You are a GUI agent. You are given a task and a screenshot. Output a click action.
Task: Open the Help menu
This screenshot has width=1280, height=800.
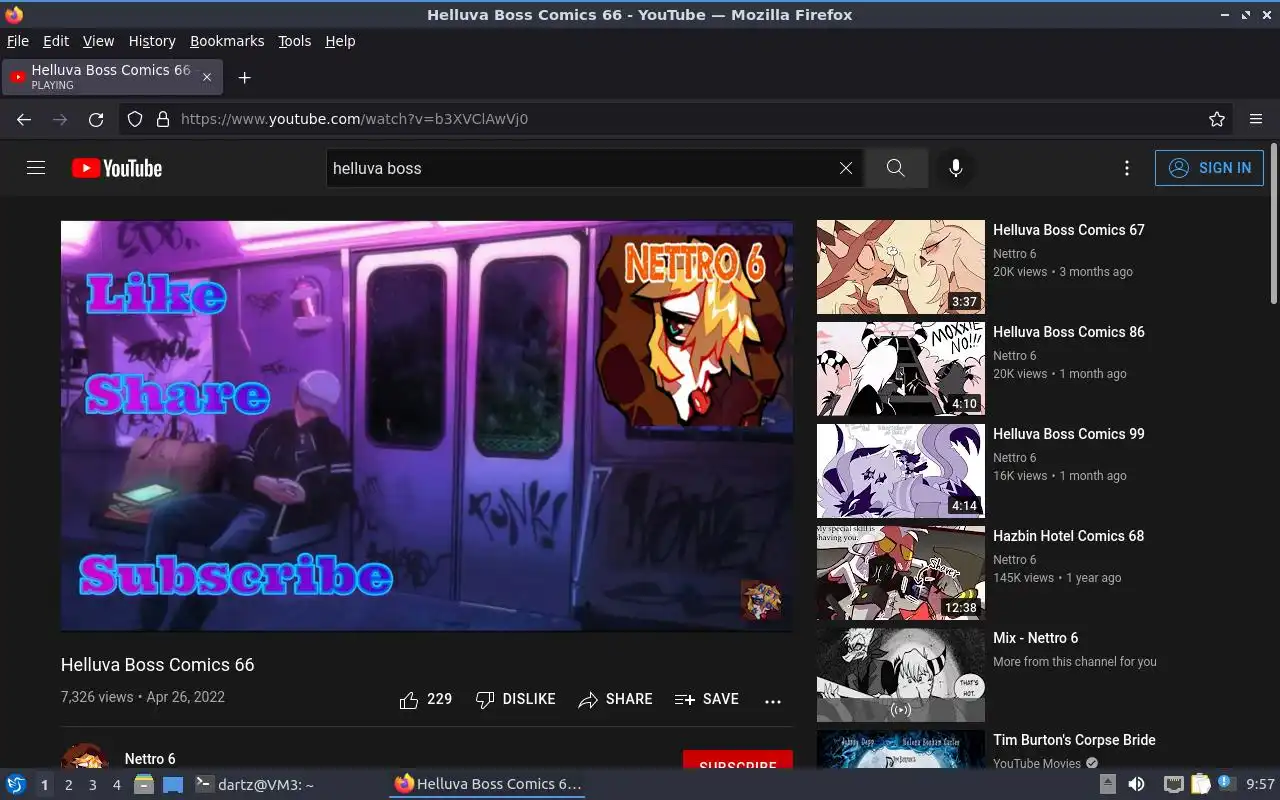pos(340,41)
